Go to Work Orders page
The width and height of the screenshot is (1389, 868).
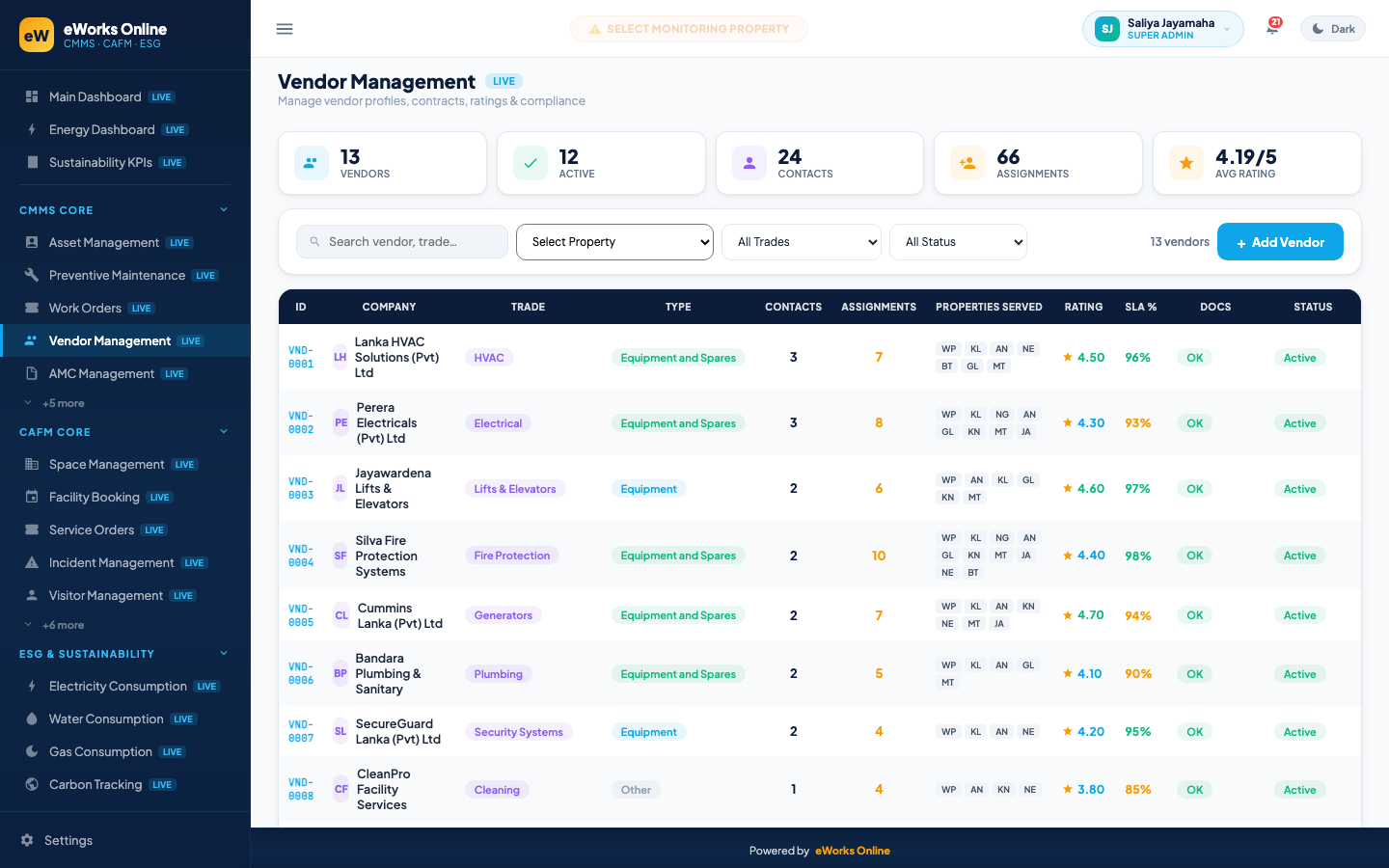click(125, 308)
